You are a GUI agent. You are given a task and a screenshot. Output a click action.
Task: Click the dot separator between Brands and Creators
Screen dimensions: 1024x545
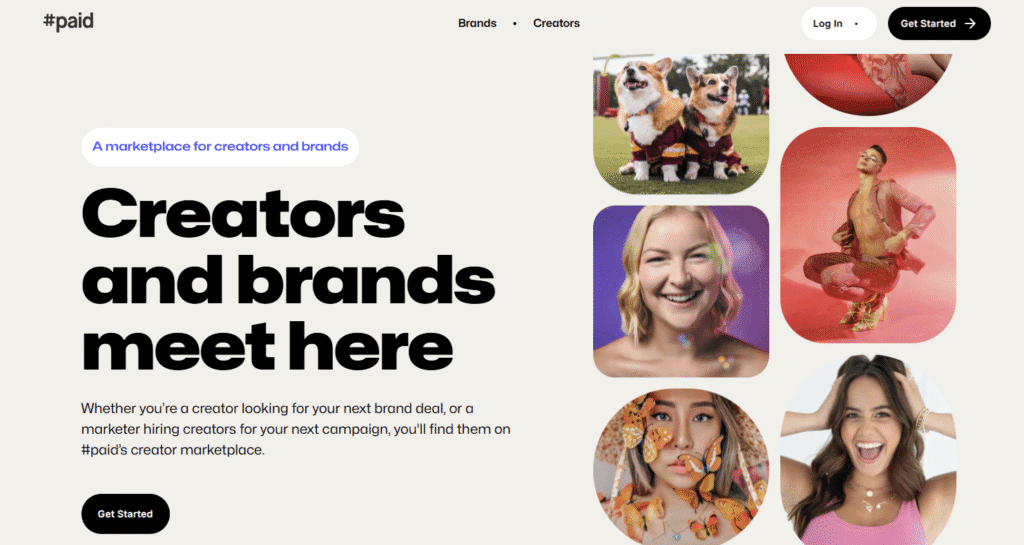(515, 23)
